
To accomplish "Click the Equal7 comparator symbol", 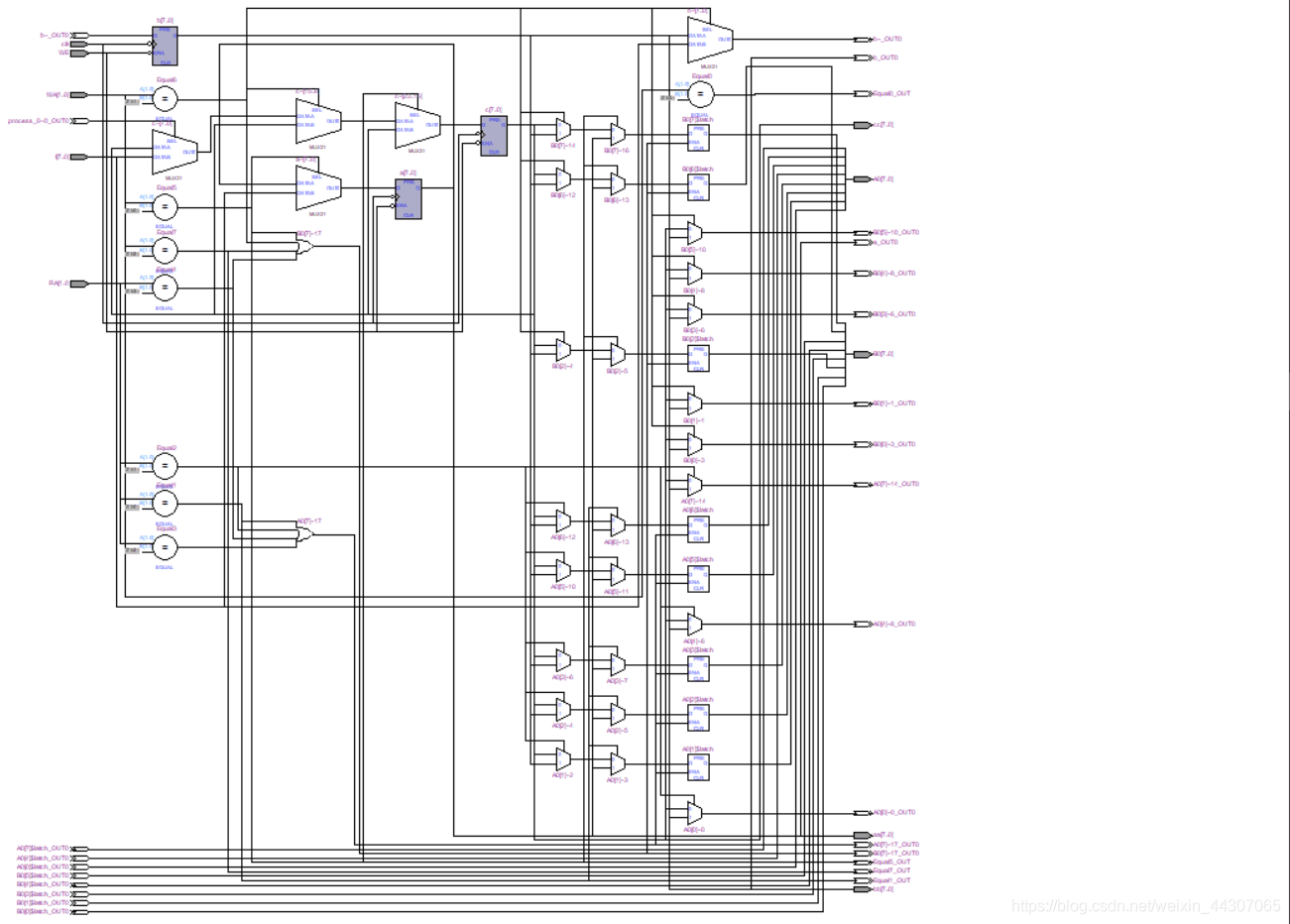I will coord(165,250).
